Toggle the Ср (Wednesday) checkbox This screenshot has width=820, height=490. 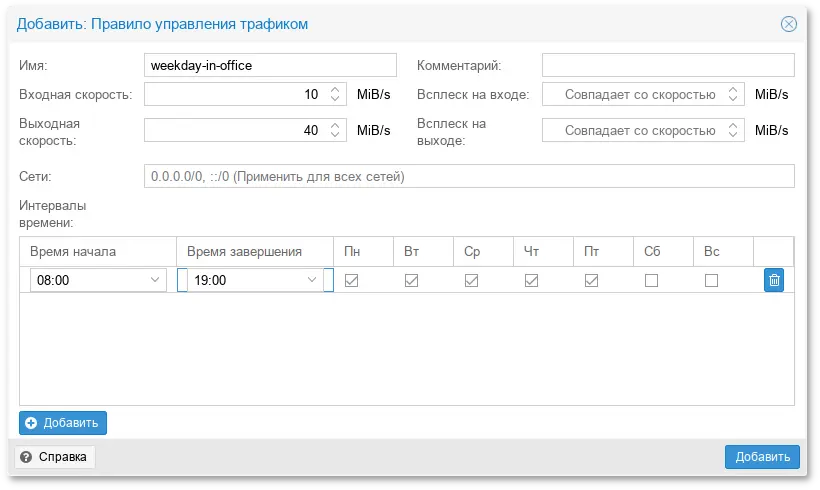[x=471, y=280]
